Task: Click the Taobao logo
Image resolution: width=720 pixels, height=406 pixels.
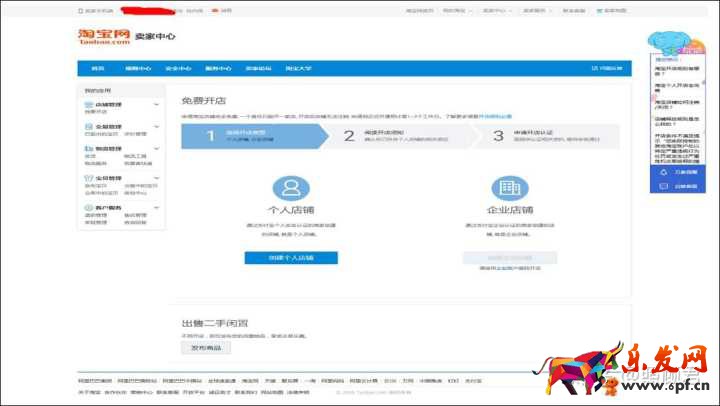Action: click(104, 37)
